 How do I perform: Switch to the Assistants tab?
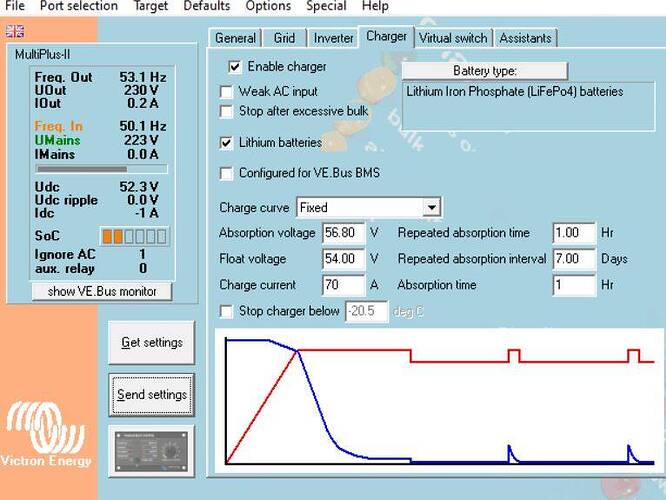coord(525,38)
